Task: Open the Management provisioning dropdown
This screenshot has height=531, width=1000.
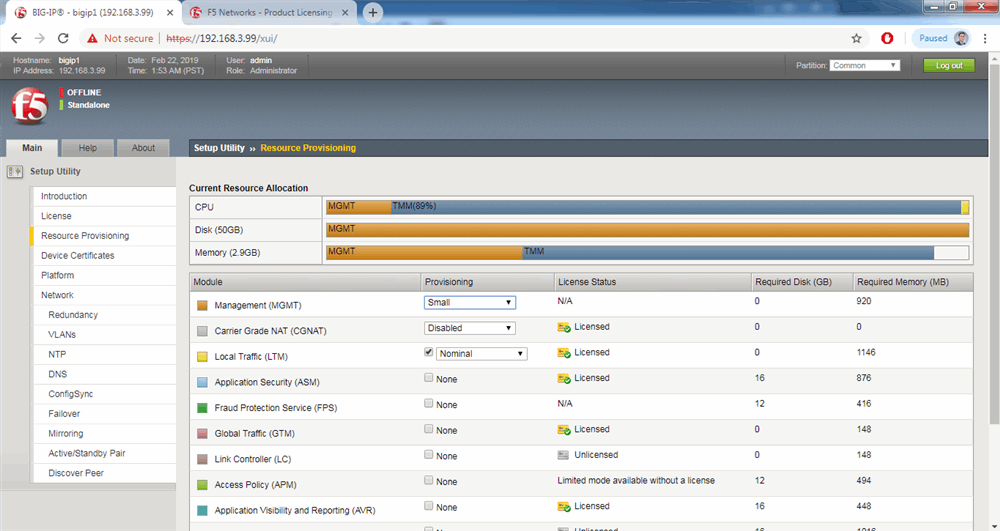Action: (x=470, y=302)
